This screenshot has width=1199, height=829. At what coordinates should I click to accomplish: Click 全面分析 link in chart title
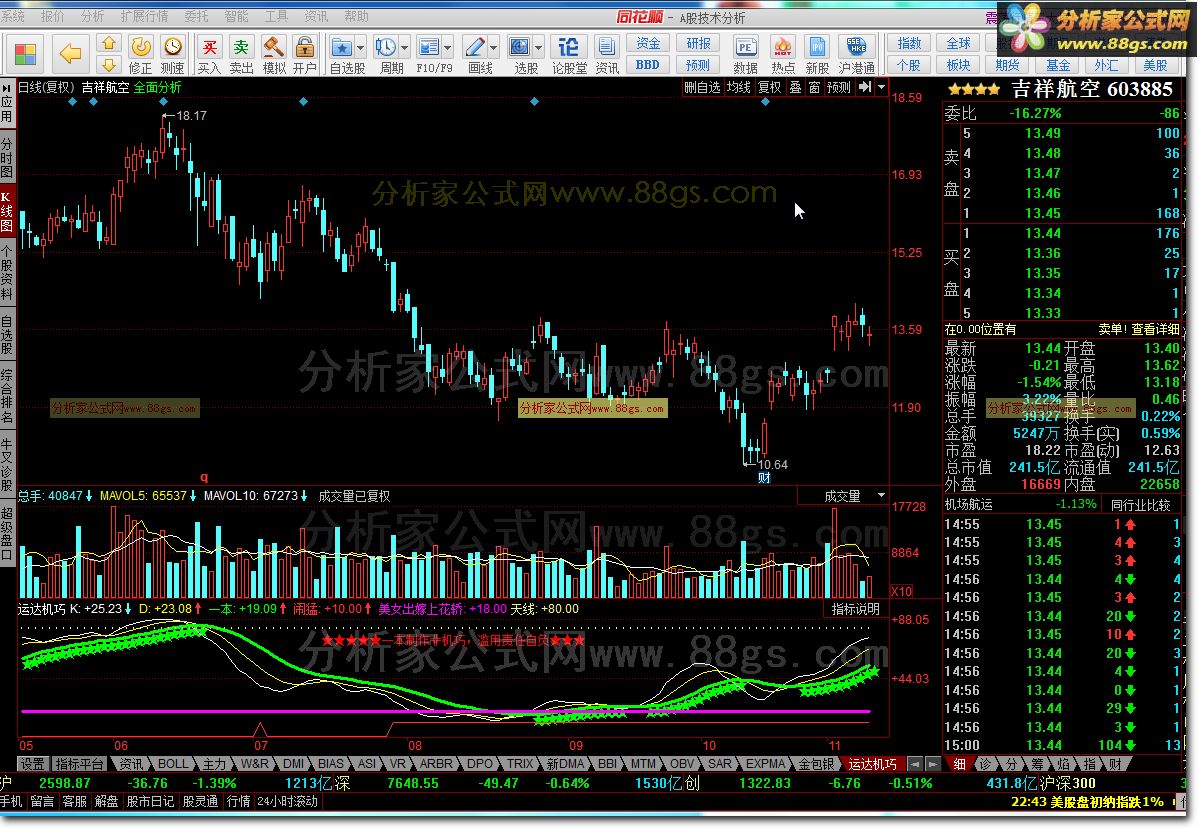[158, 87]
